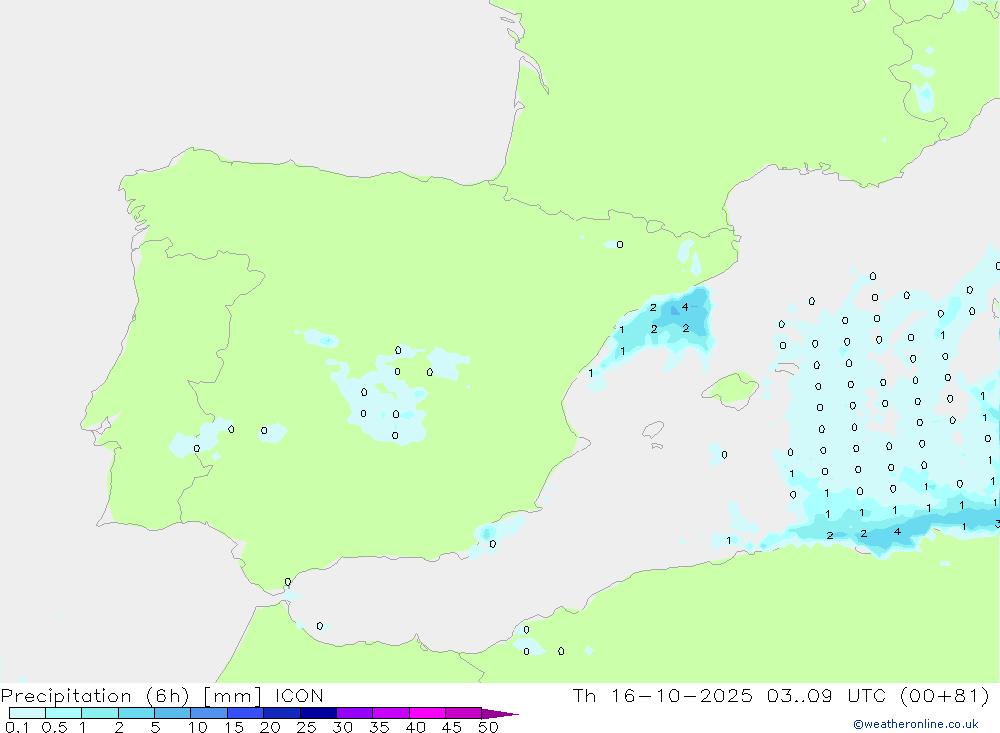Click the '0.1' legend scale label
1000x733 pixels.
(x=17, y=727)
